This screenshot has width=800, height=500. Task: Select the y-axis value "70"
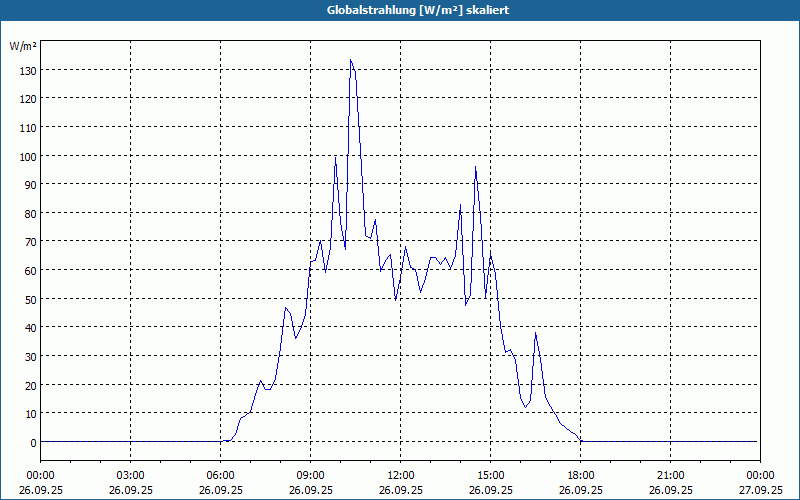30,243
